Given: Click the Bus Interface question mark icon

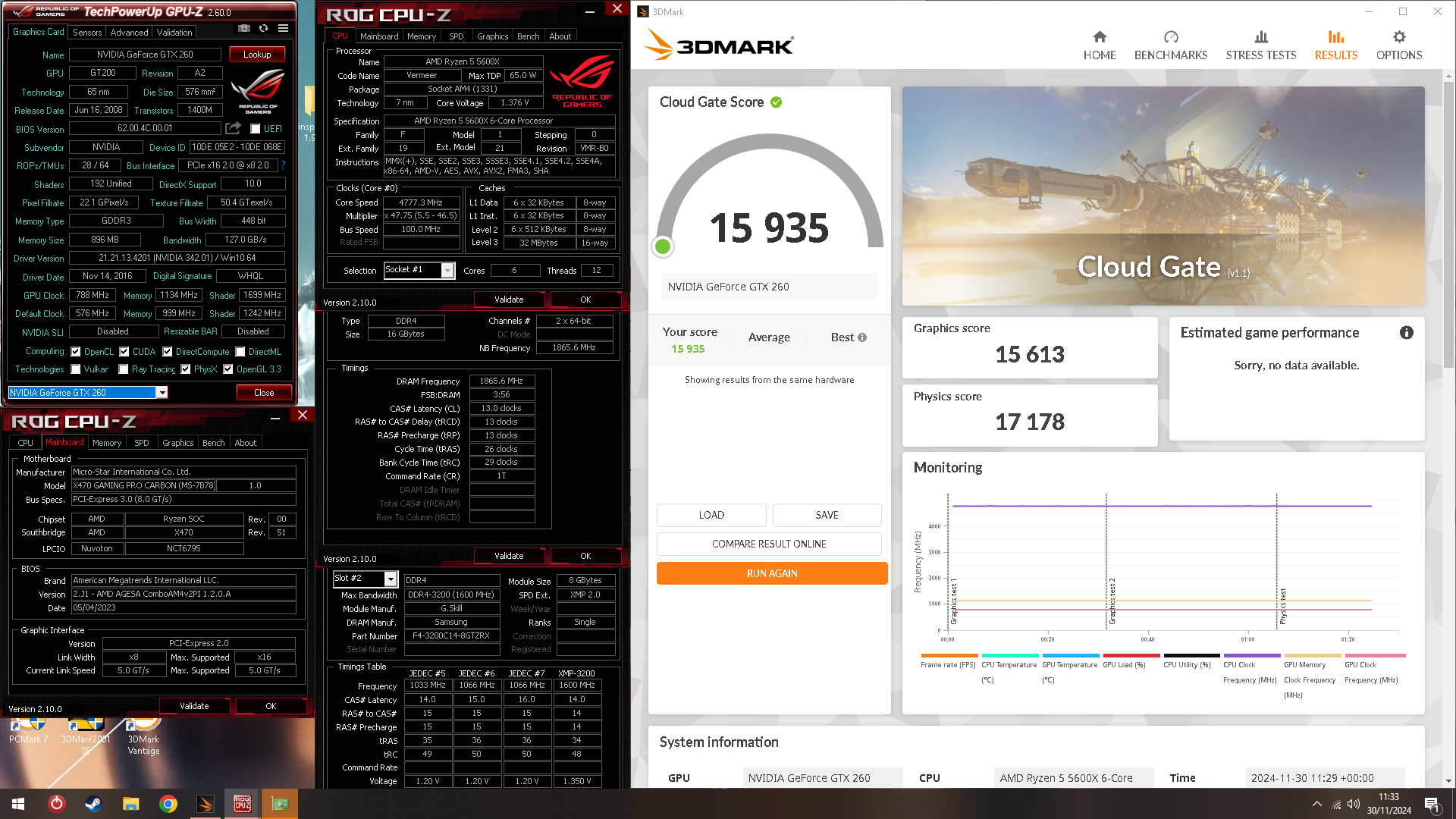Looking at the screenshot, I should coord(283,165).
